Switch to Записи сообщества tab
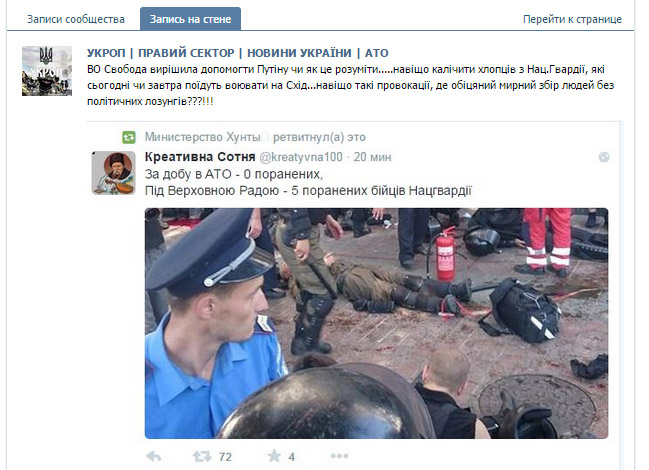 pos(76,19)
